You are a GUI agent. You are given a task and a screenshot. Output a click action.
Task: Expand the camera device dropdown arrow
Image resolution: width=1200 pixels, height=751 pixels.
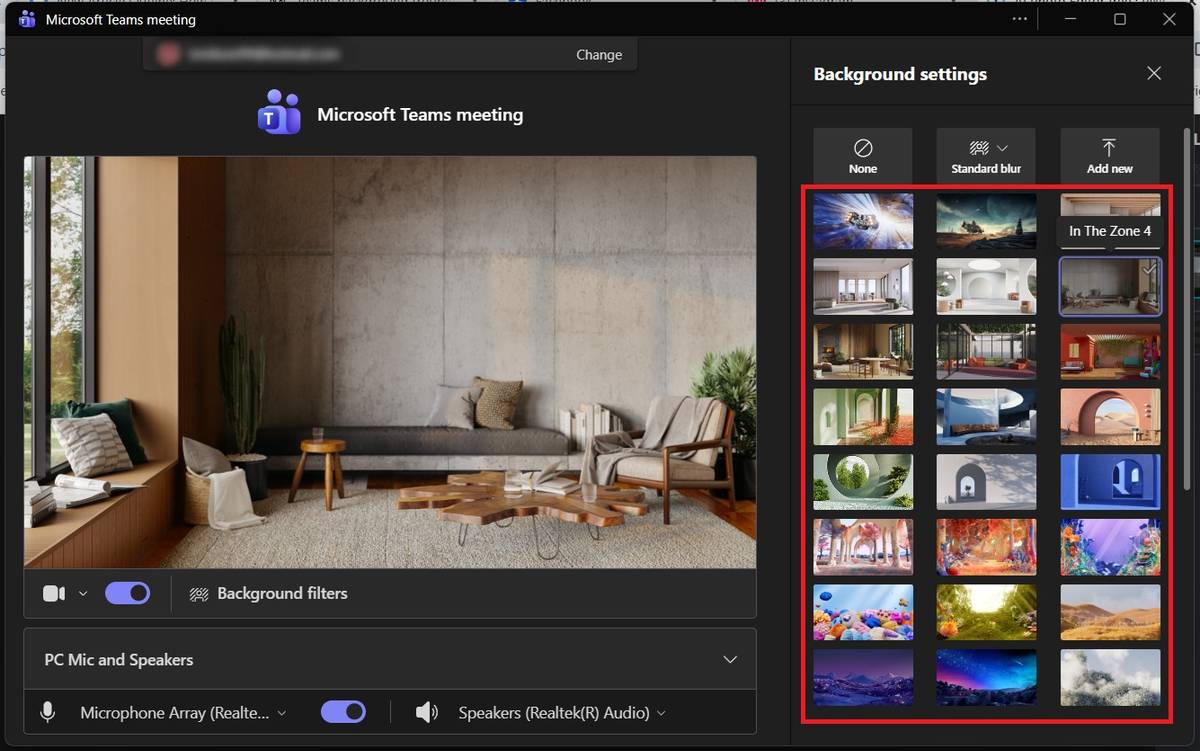click(83, 594)
